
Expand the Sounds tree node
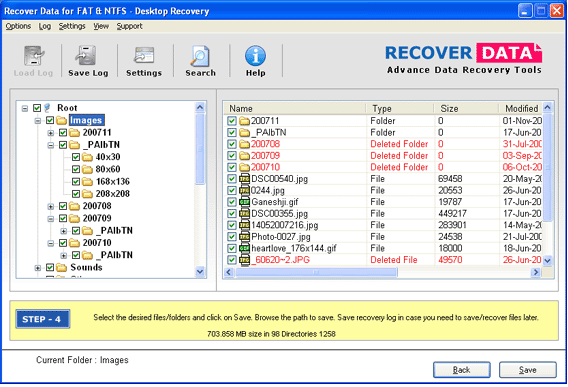point(38,268)
